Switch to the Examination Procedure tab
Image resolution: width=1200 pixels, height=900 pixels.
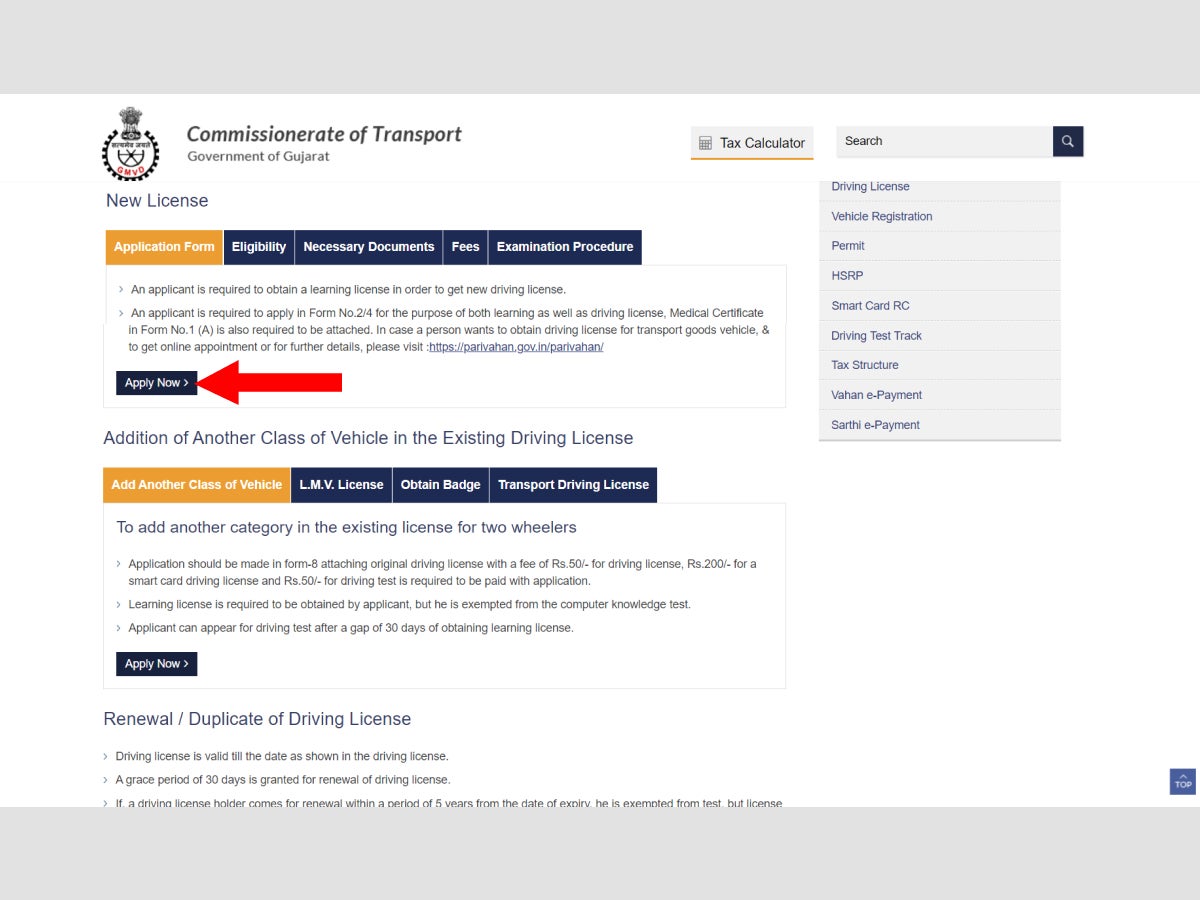[x=564, y=247]
